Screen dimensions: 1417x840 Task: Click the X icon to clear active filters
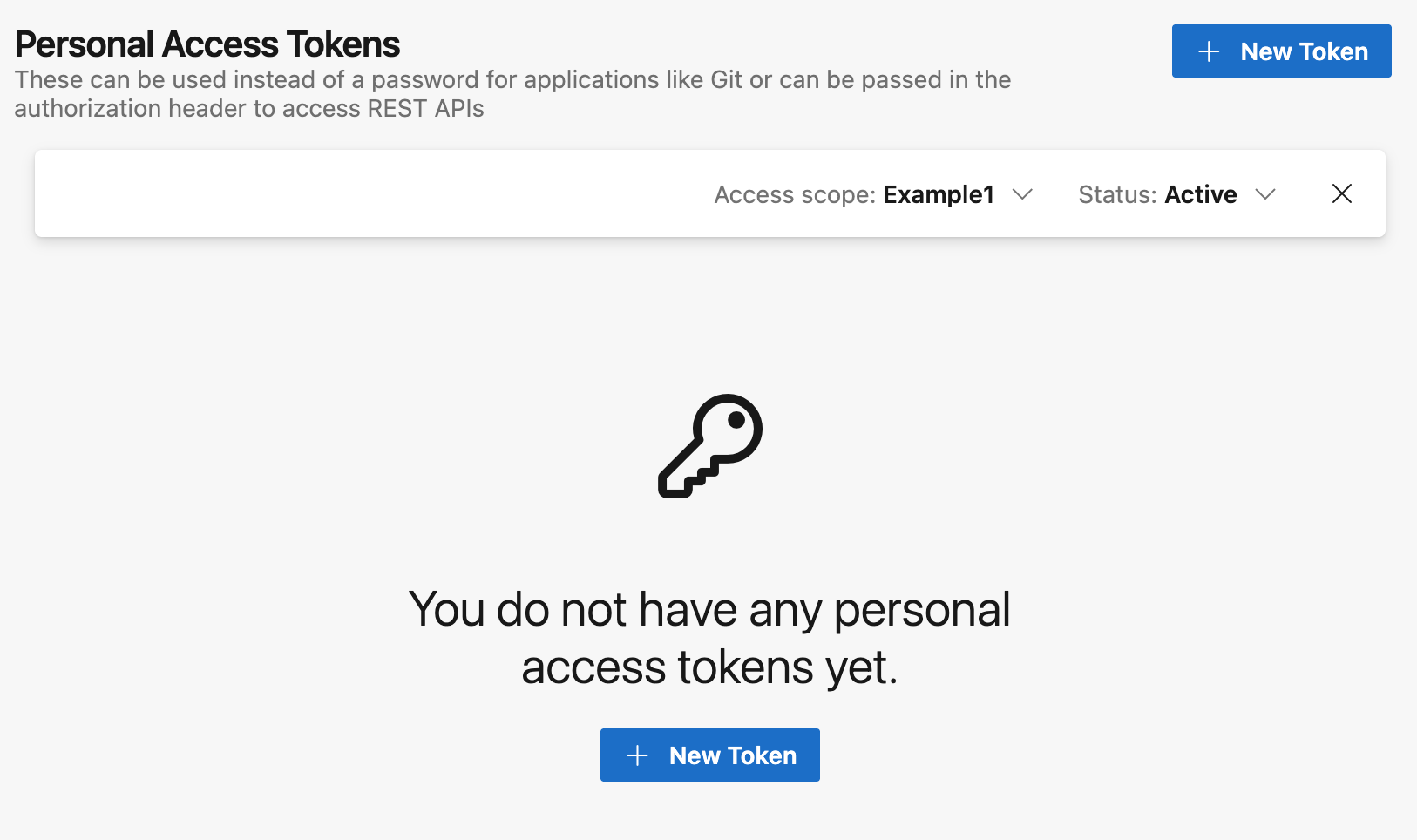[1341, 193]
